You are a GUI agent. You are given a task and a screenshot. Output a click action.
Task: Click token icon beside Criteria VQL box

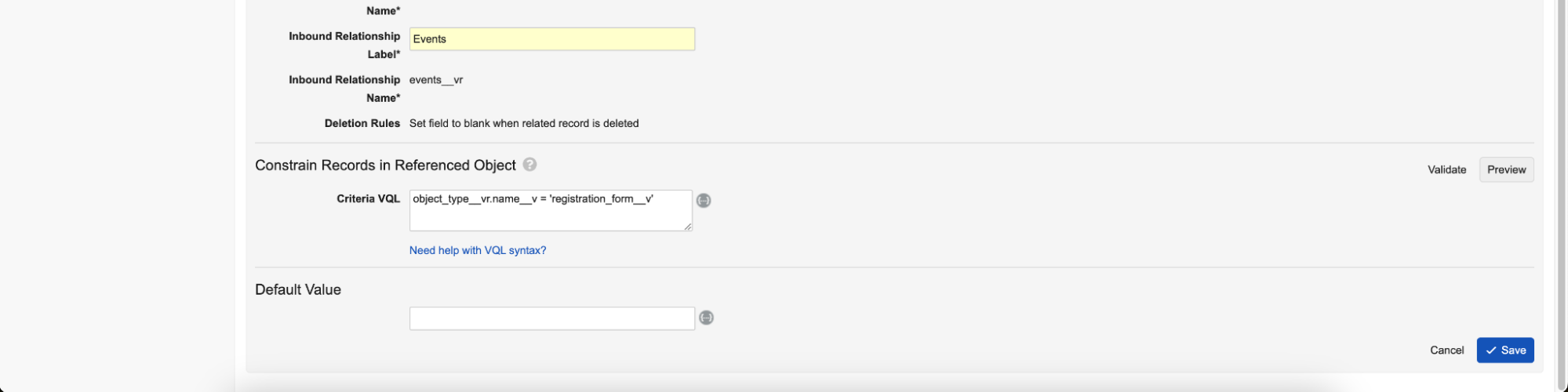[704, 201]
